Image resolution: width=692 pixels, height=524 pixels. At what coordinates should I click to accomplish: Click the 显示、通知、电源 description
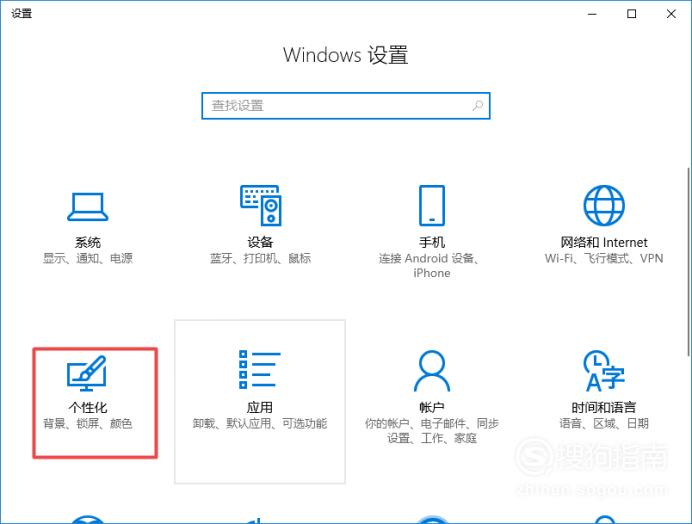pos(87,258)
